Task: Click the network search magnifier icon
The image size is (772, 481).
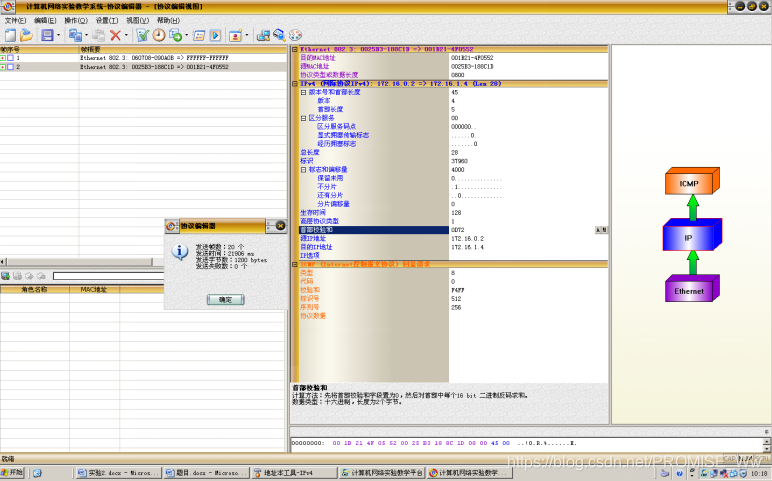Action: [279, 35]
